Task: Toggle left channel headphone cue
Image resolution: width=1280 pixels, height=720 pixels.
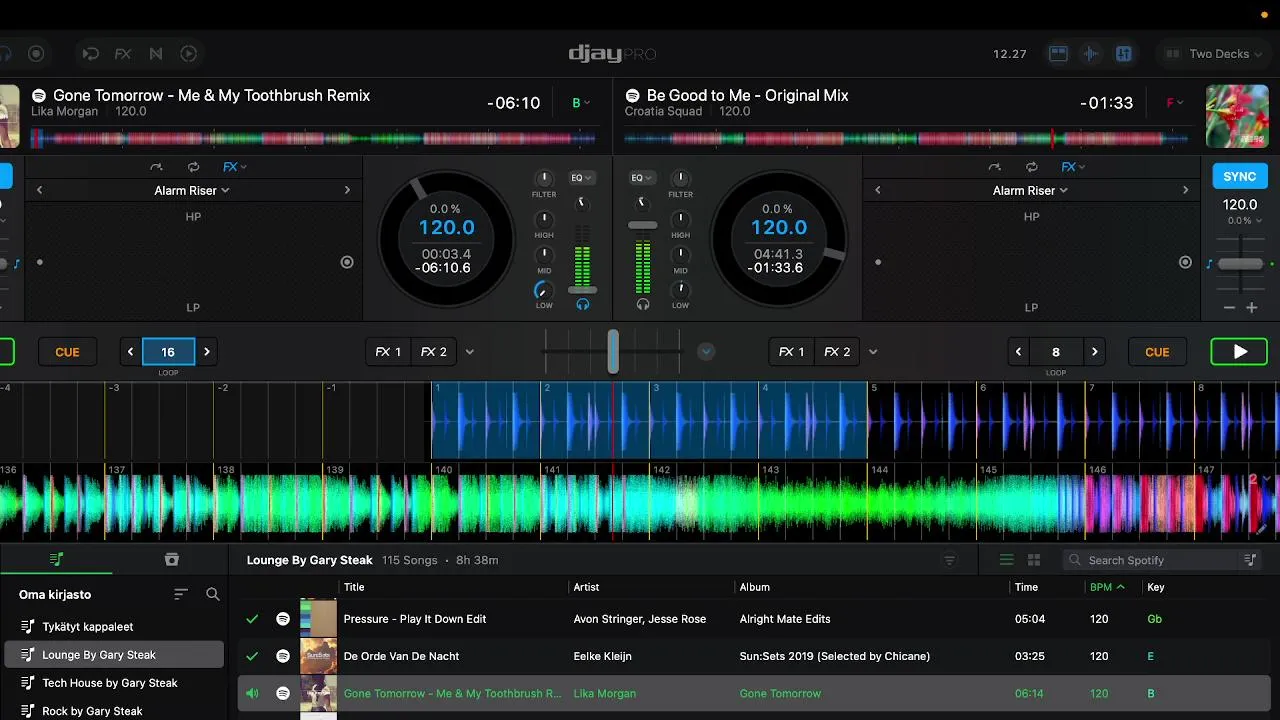Action: pos(583,304)
